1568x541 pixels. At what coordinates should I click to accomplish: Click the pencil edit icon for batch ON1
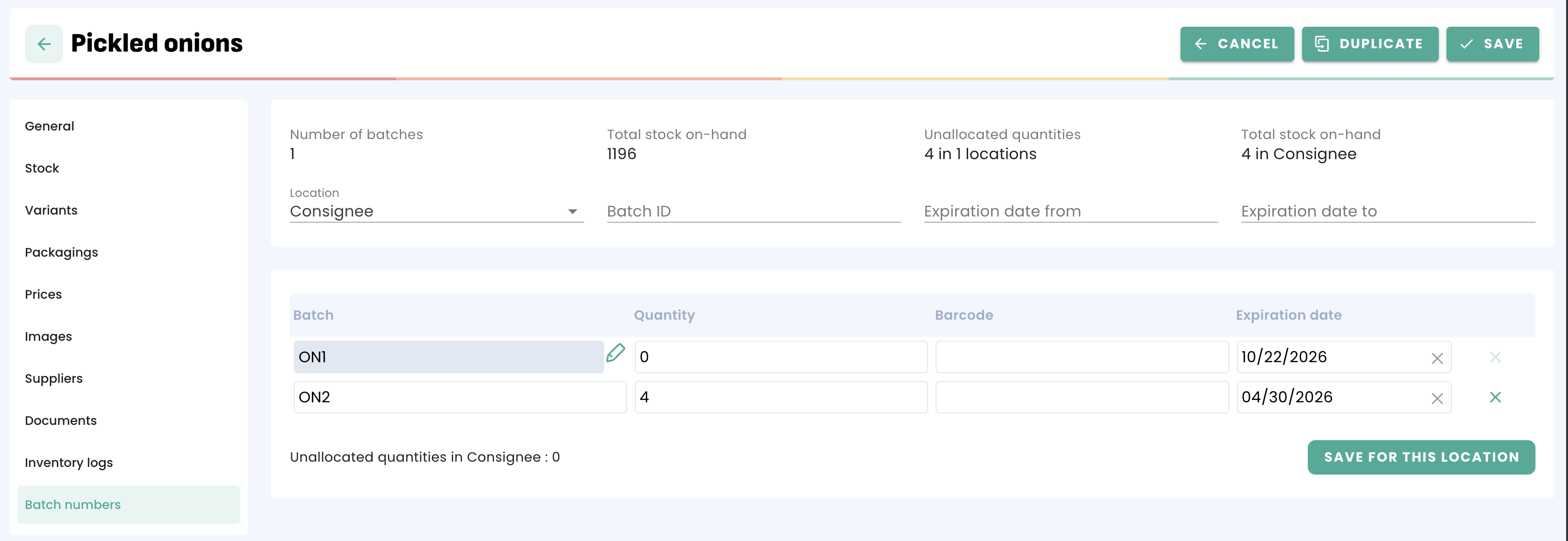click(616, 353)
